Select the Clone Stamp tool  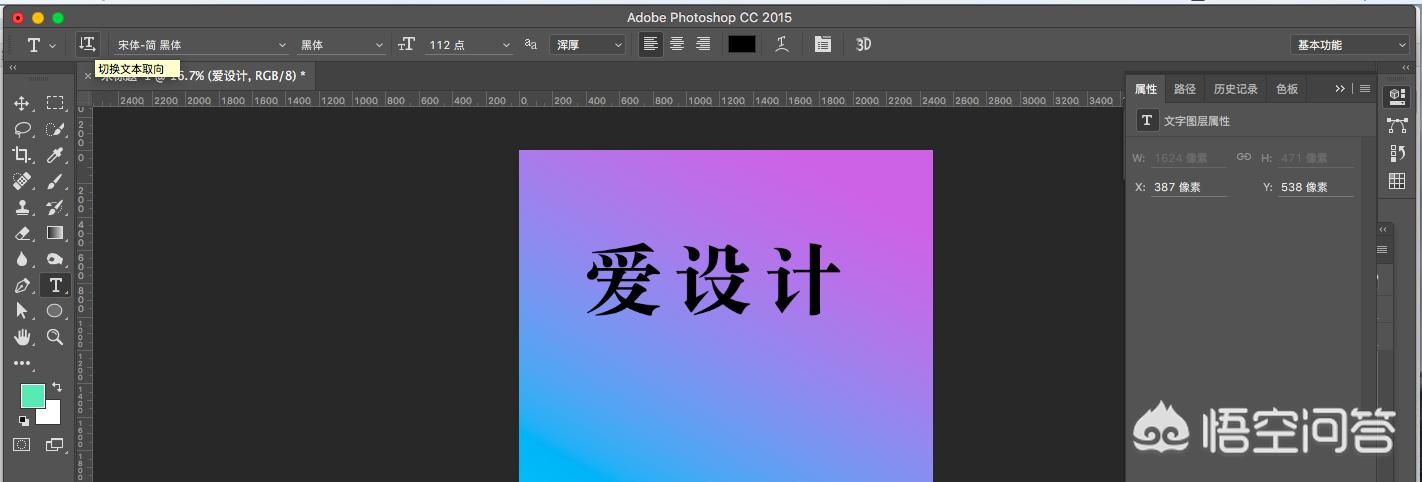22,207
